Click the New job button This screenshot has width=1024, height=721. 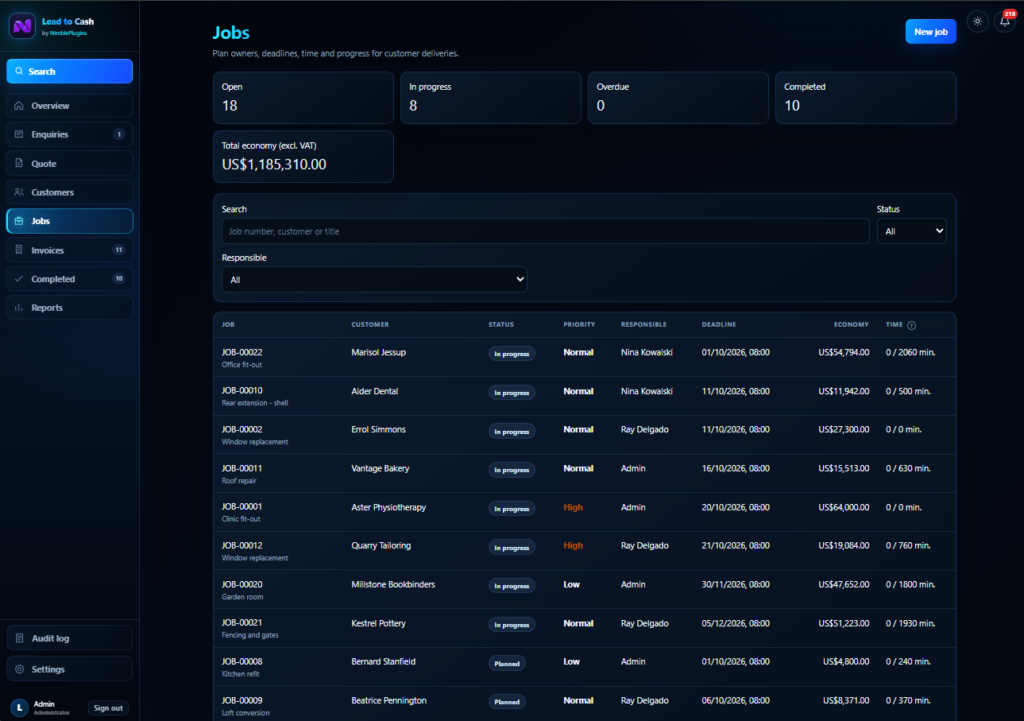coord(931,31)
